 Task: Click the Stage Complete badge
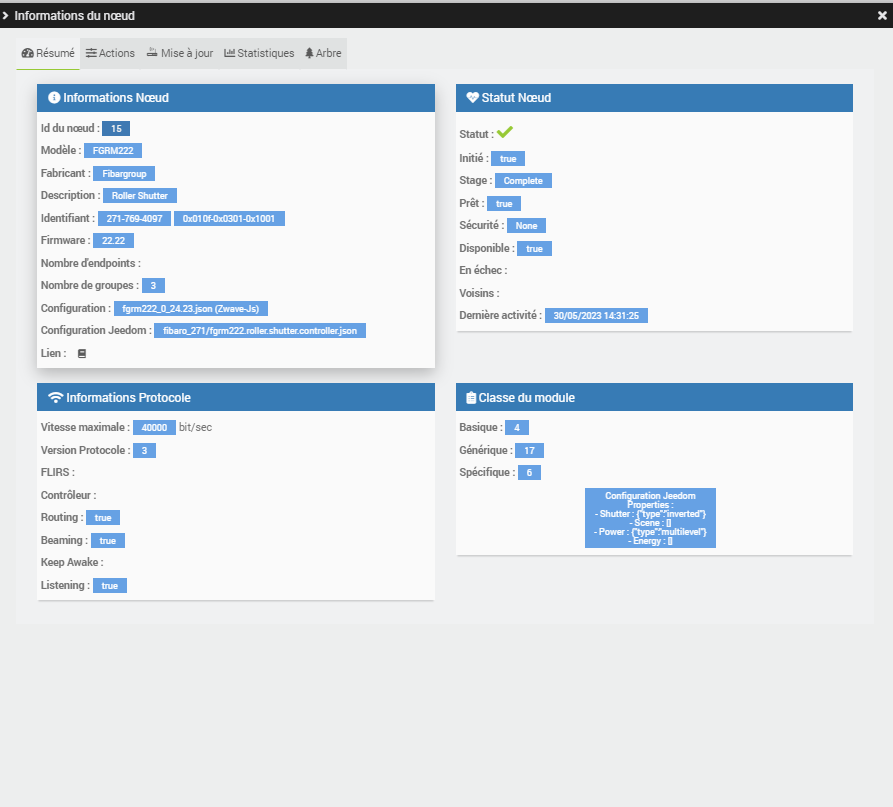[x=523, y=181]
